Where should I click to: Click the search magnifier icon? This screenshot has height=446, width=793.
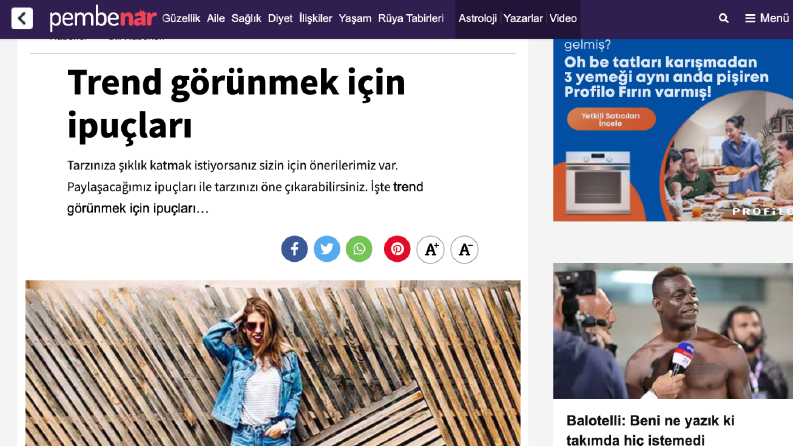coord(724,18)
